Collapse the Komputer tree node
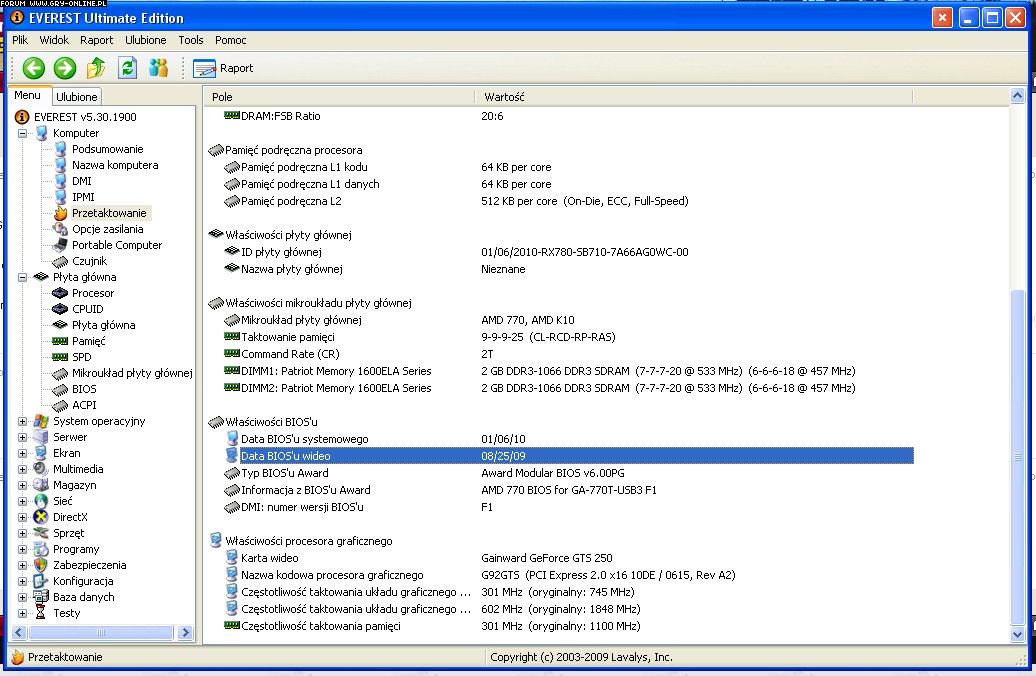The width and height of the screenshot is (1036, 676). pyautogui.click(x=22, y=133)
